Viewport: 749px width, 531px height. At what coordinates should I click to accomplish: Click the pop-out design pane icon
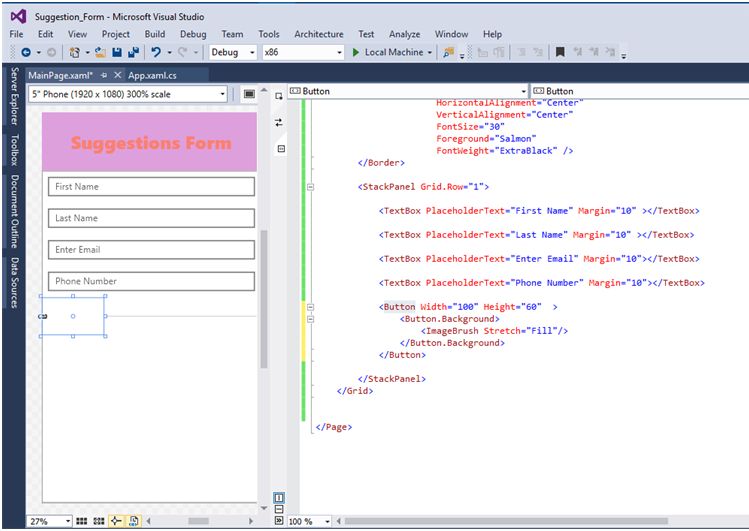(279, 96)
